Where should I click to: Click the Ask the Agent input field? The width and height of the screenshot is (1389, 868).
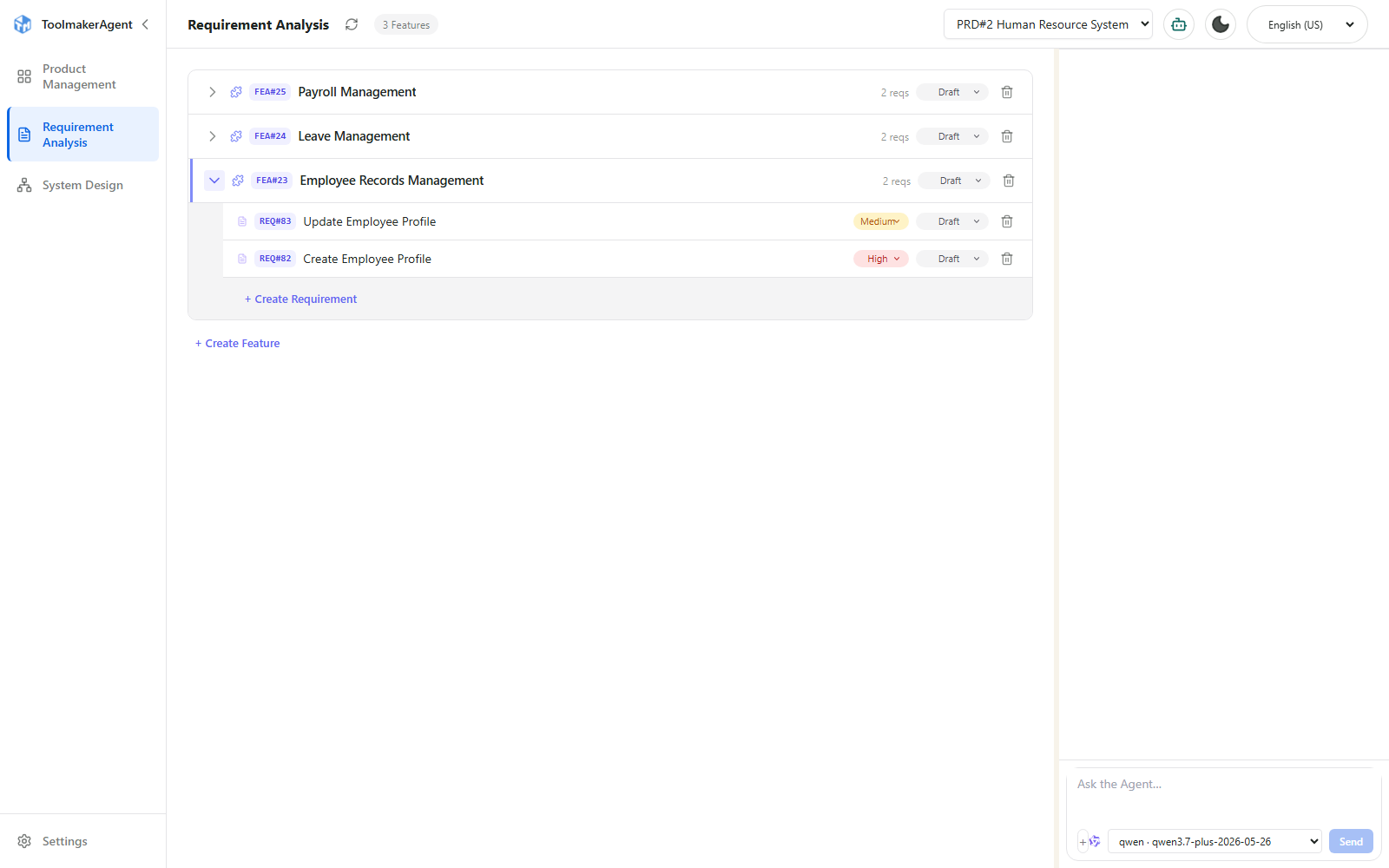click(x=1223, y=794)
